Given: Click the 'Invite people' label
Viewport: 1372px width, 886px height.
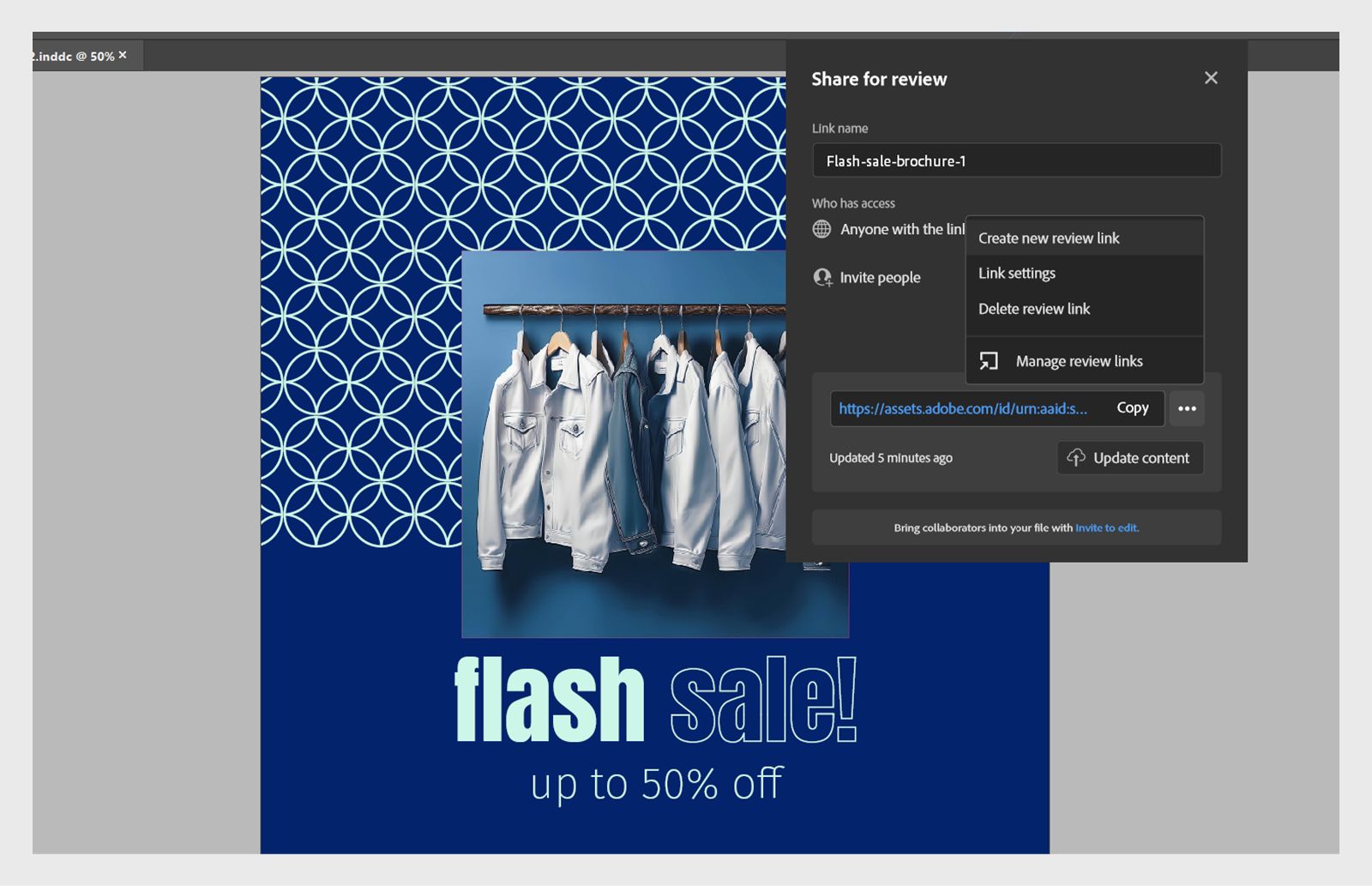Looking at the screenshot, I should point(880,277).
